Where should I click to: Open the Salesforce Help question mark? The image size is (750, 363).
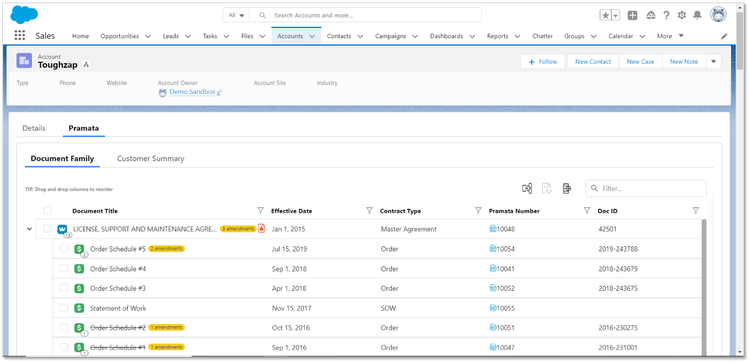coord(666,15)
